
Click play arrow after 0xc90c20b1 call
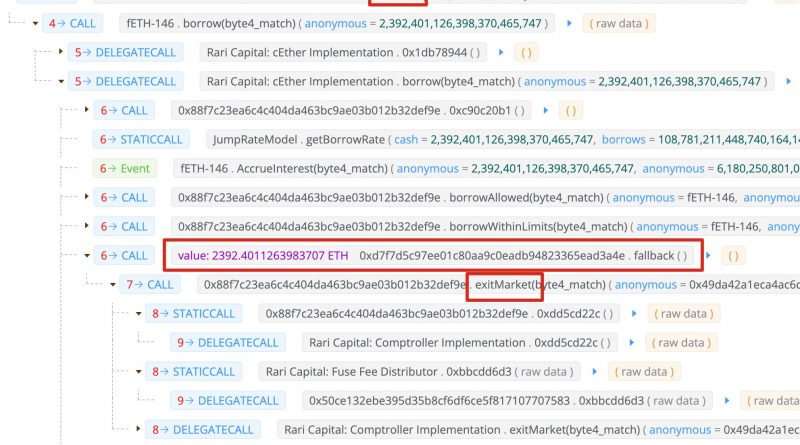546,110
